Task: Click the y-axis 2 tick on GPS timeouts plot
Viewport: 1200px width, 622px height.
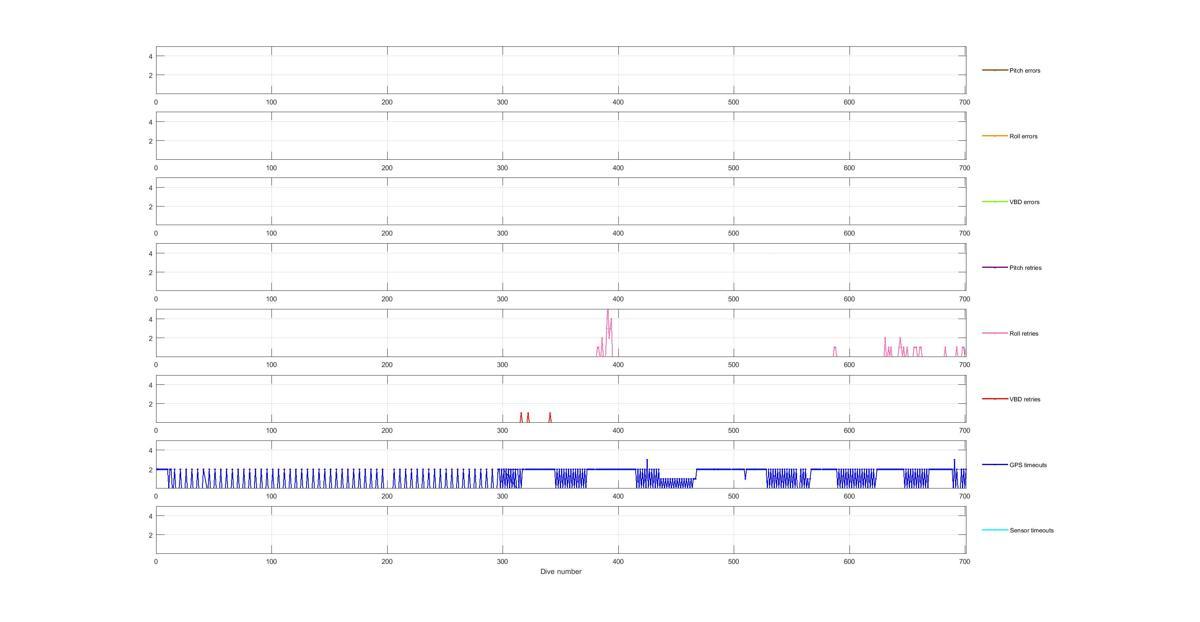Action: (150, 469)
